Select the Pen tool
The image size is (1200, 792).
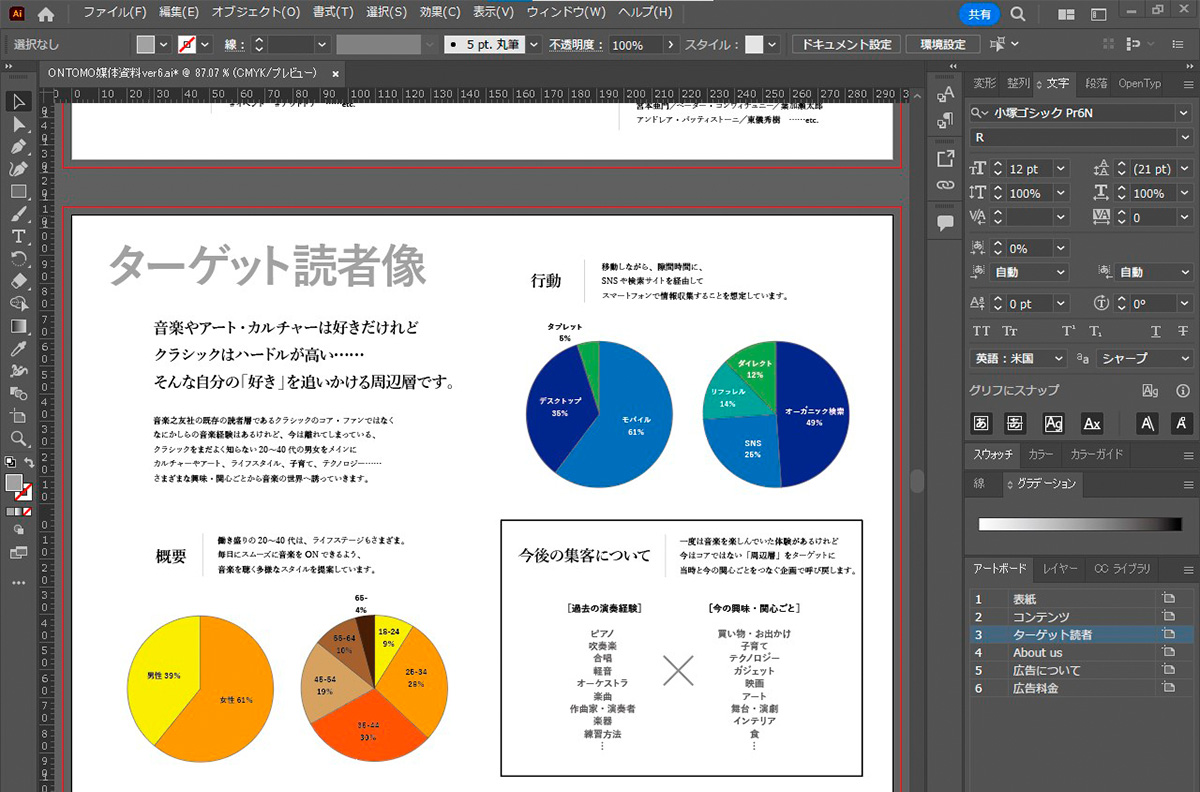tap(19, 147)
